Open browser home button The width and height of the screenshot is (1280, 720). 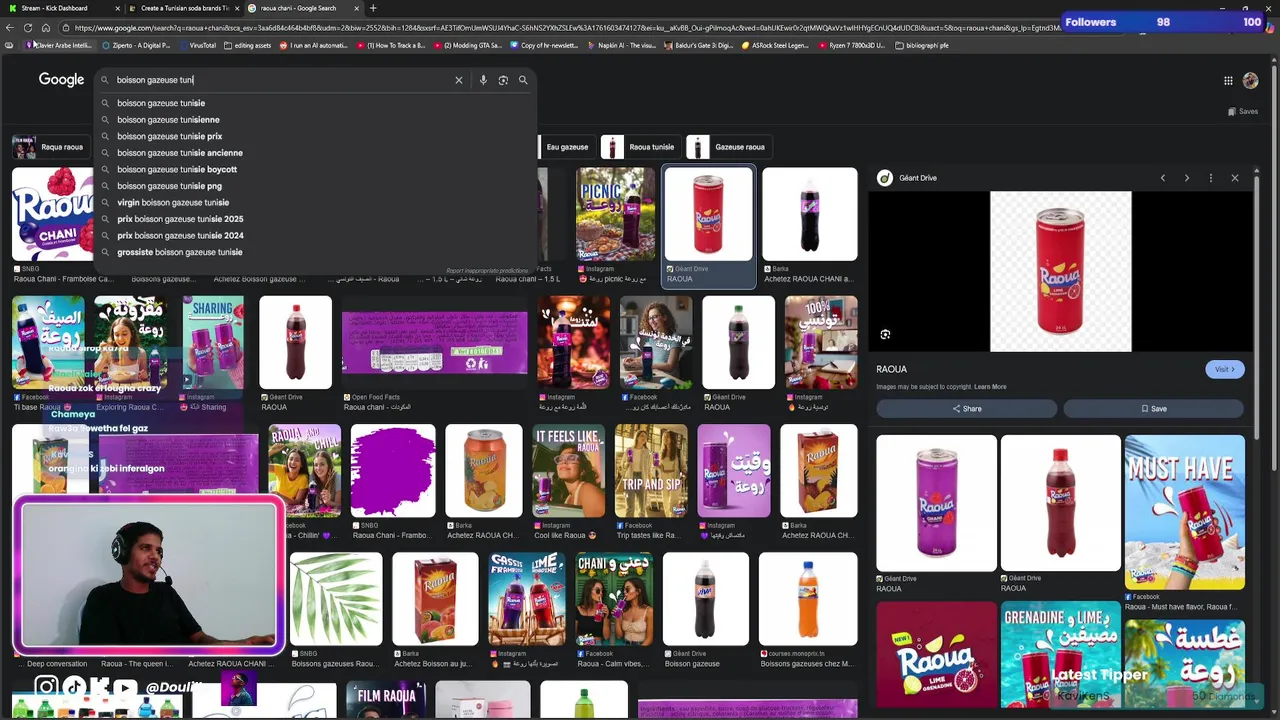45,28
